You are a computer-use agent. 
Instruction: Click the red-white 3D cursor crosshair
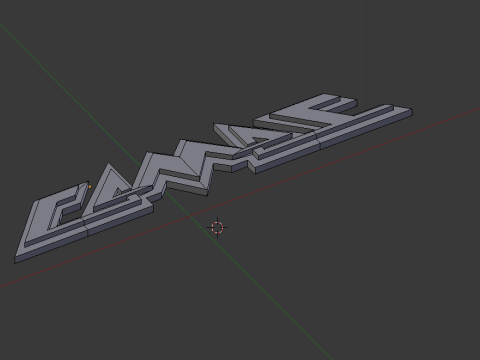click(x=217, y=228)
